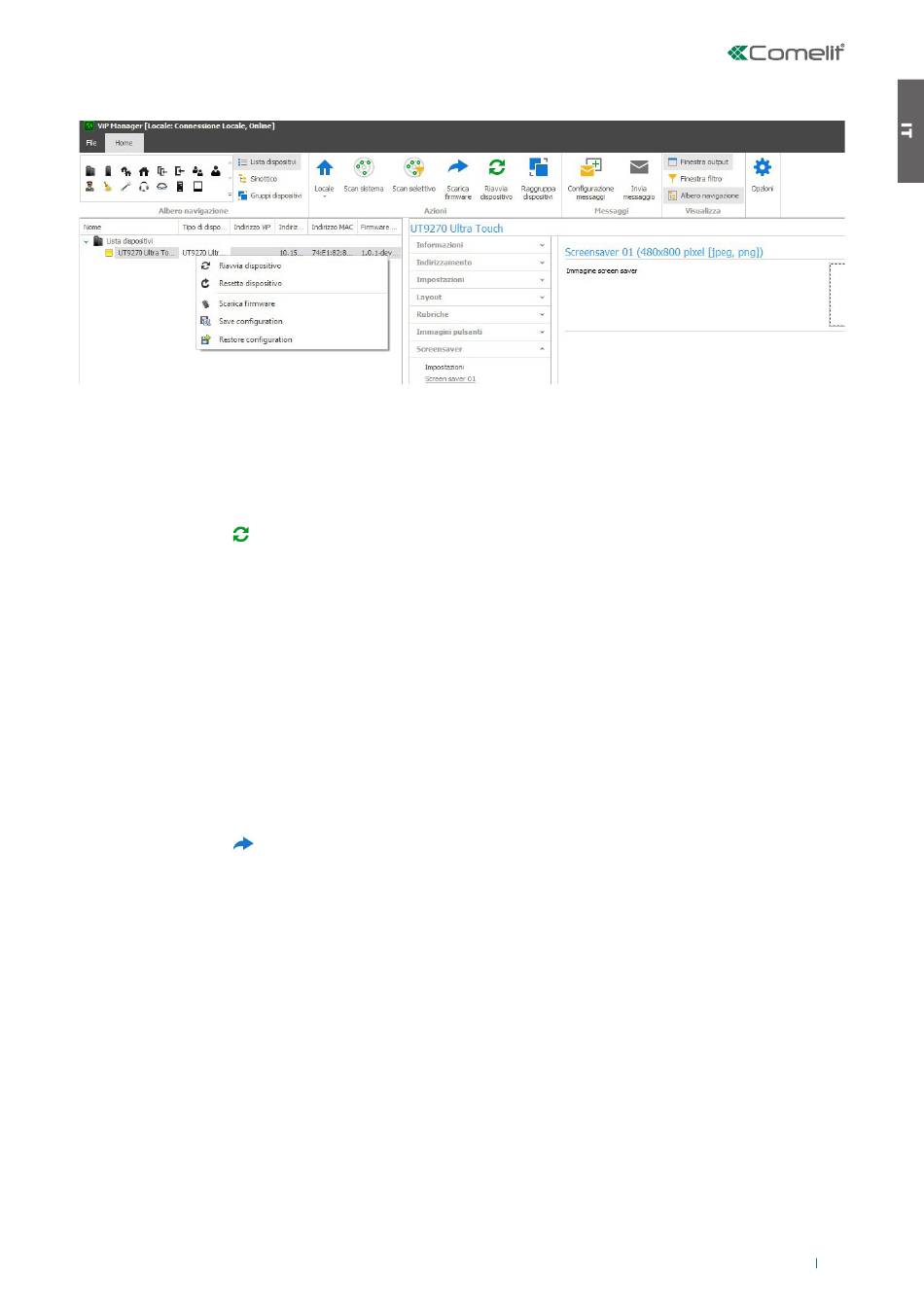
Task: Select the house icon in navigation gallery
Action: click(144, 171)
